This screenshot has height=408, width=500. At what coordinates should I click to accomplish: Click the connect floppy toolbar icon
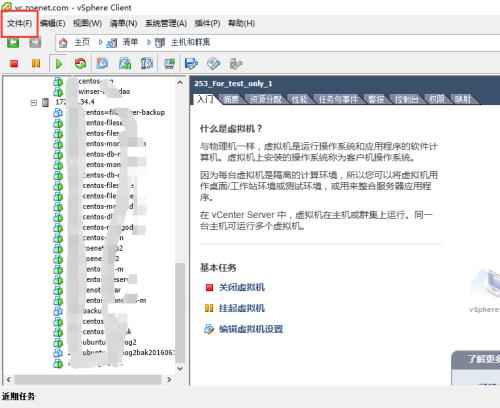click(191, 63)
